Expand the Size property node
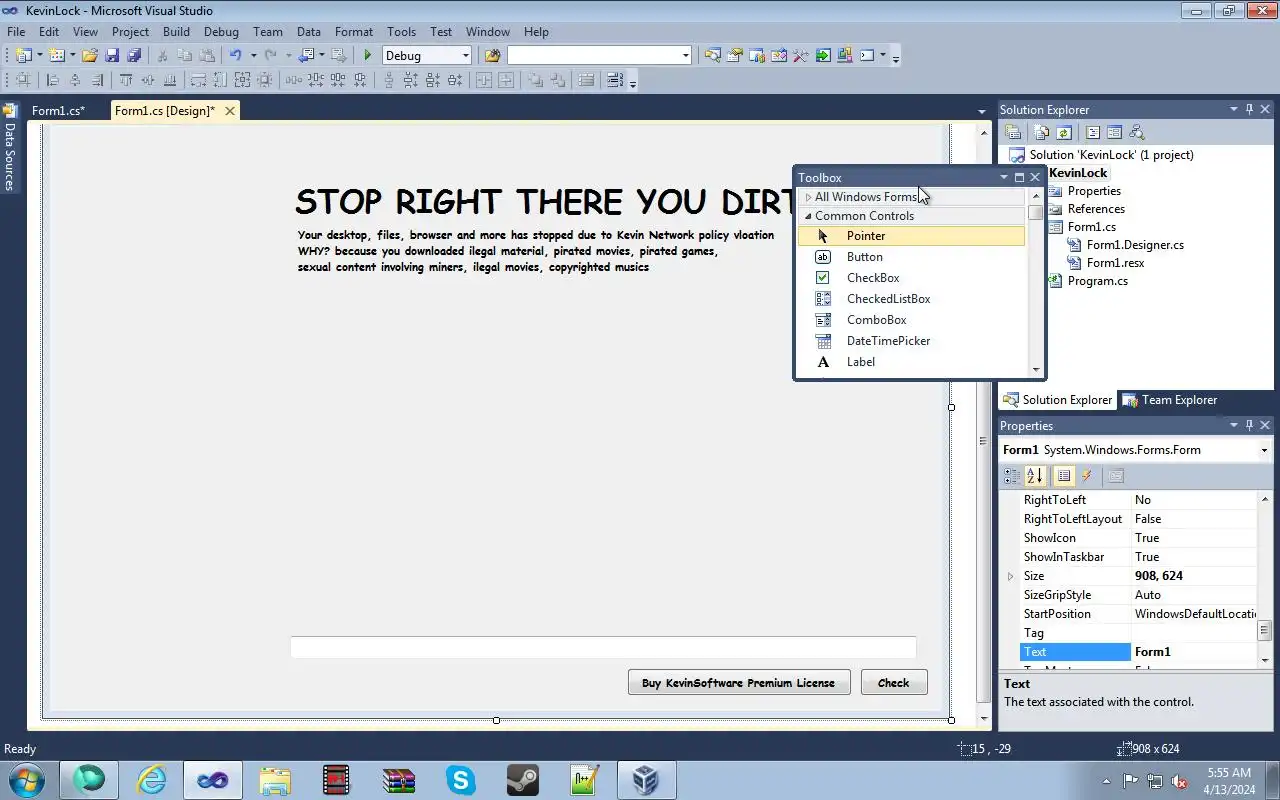 coord(1010,576)
